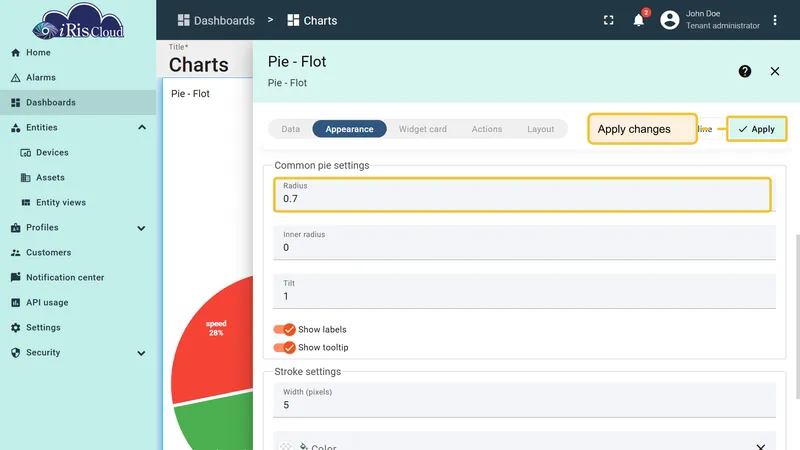Click the stroke Color swatch
The width and height of the screenshot is (800, 450).
(x=286, y=446)
